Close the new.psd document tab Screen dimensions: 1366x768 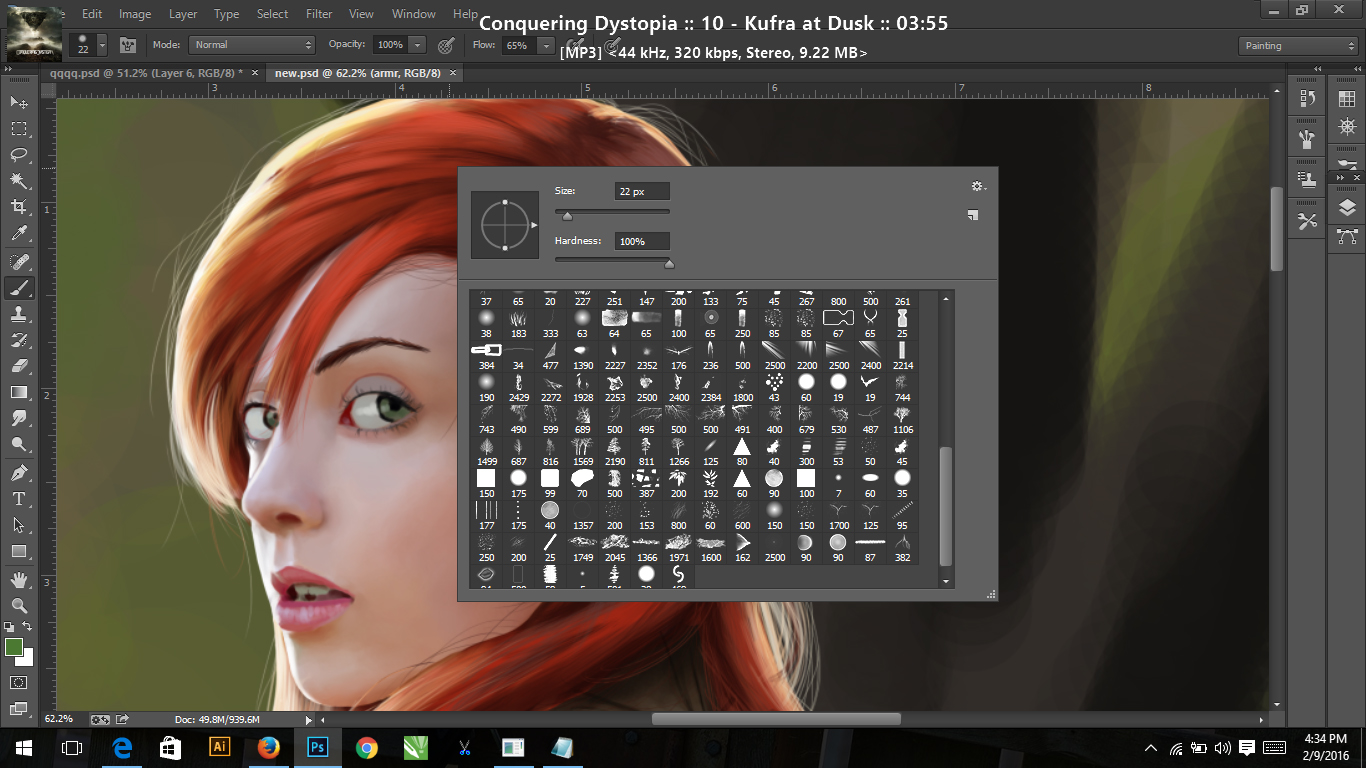[454, 73]
